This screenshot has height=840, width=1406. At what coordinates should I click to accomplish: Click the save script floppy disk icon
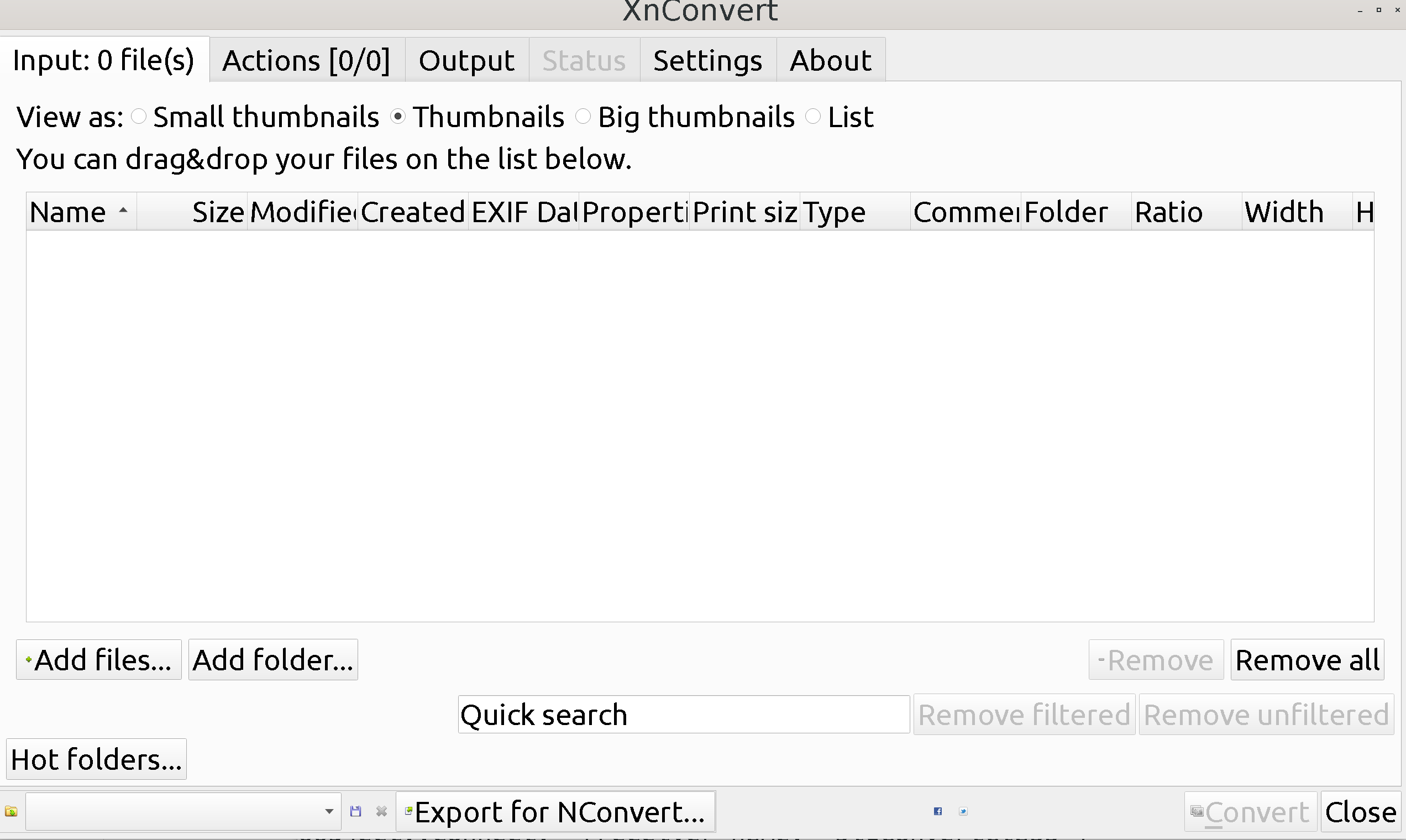point(355,811)
